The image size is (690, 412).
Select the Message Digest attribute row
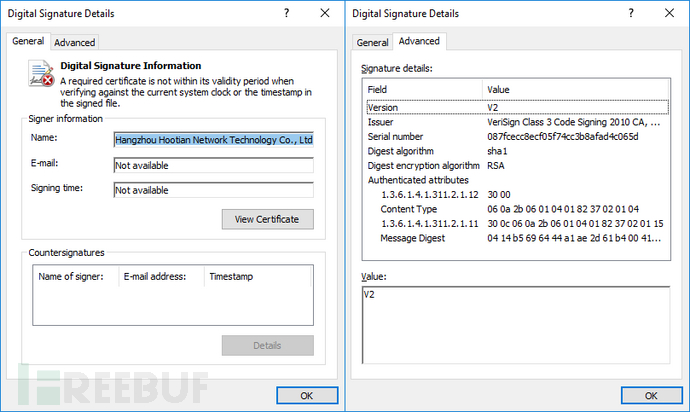515,239
